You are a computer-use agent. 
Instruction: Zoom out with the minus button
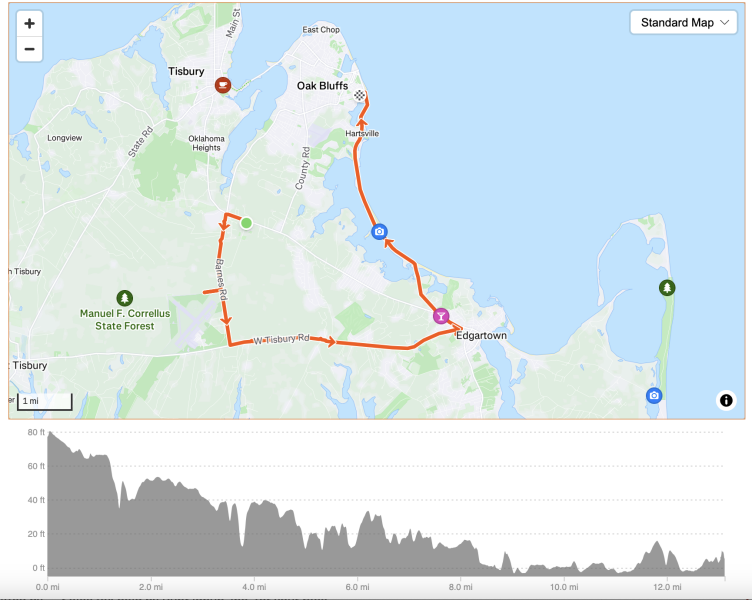29,48
